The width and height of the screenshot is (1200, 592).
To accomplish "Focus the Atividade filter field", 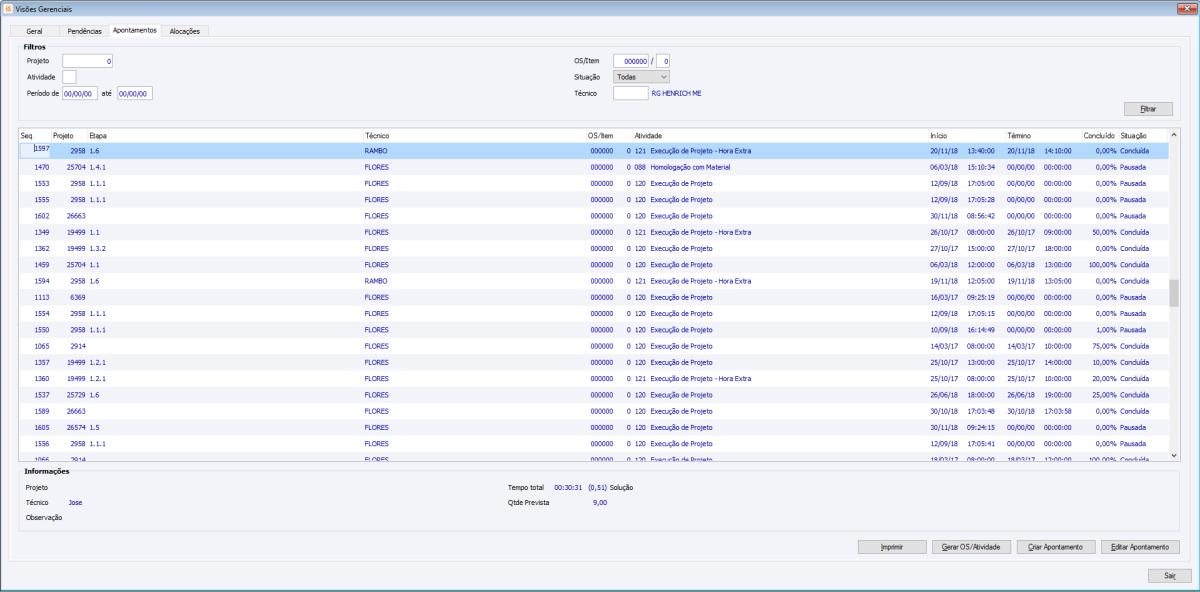I will tap(69, 77).
